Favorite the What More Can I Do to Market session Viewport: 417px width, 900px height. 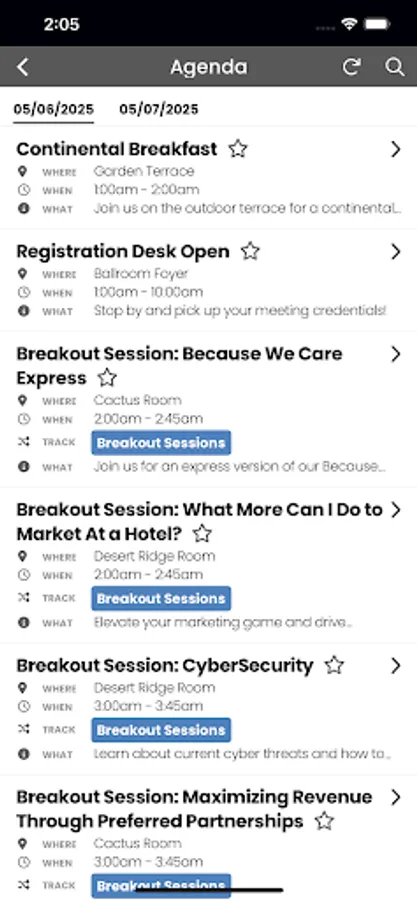click(x=201, y=534)
